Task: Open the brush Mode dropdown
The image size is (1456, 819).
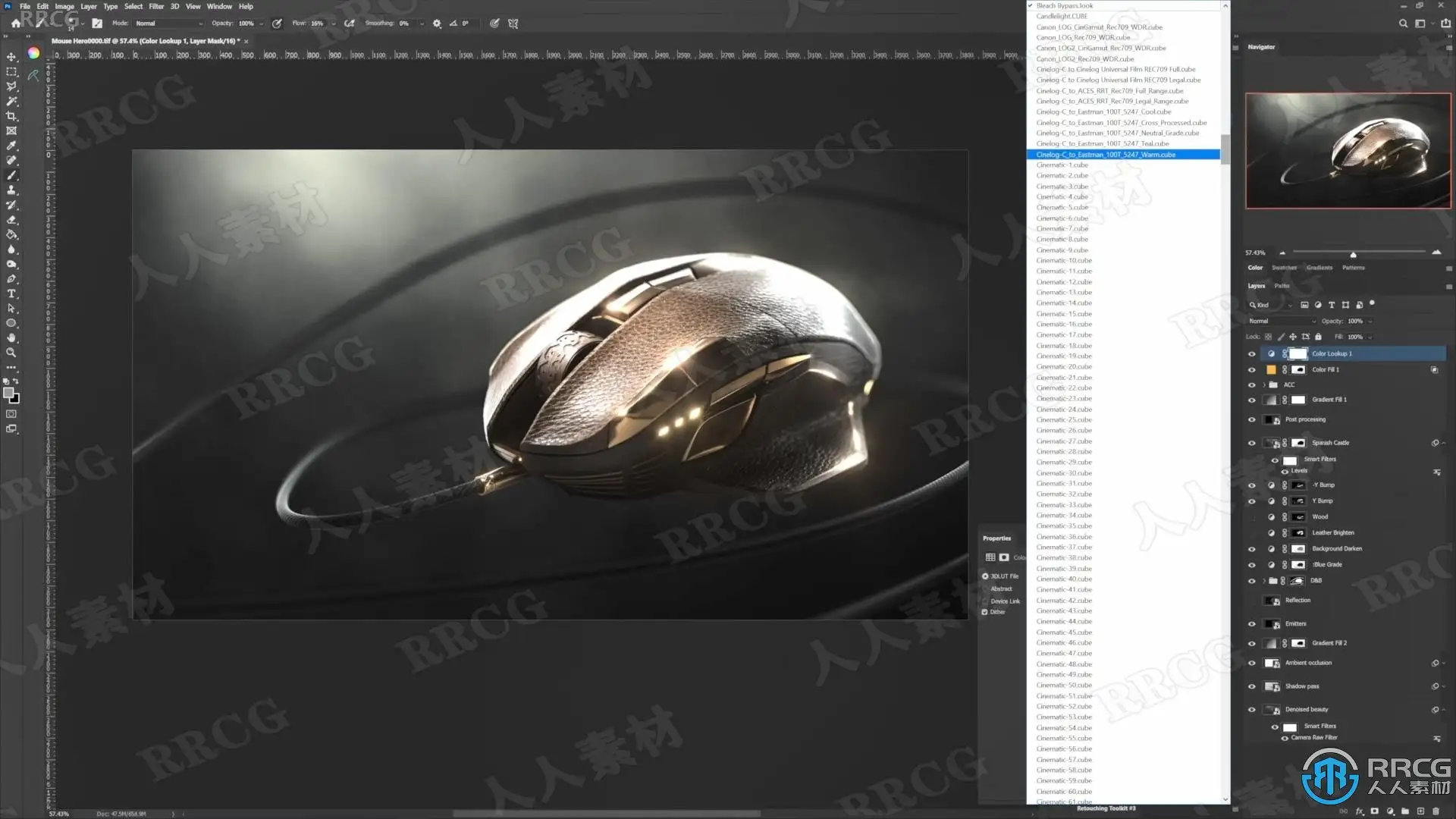Action: tap(168, 24)
